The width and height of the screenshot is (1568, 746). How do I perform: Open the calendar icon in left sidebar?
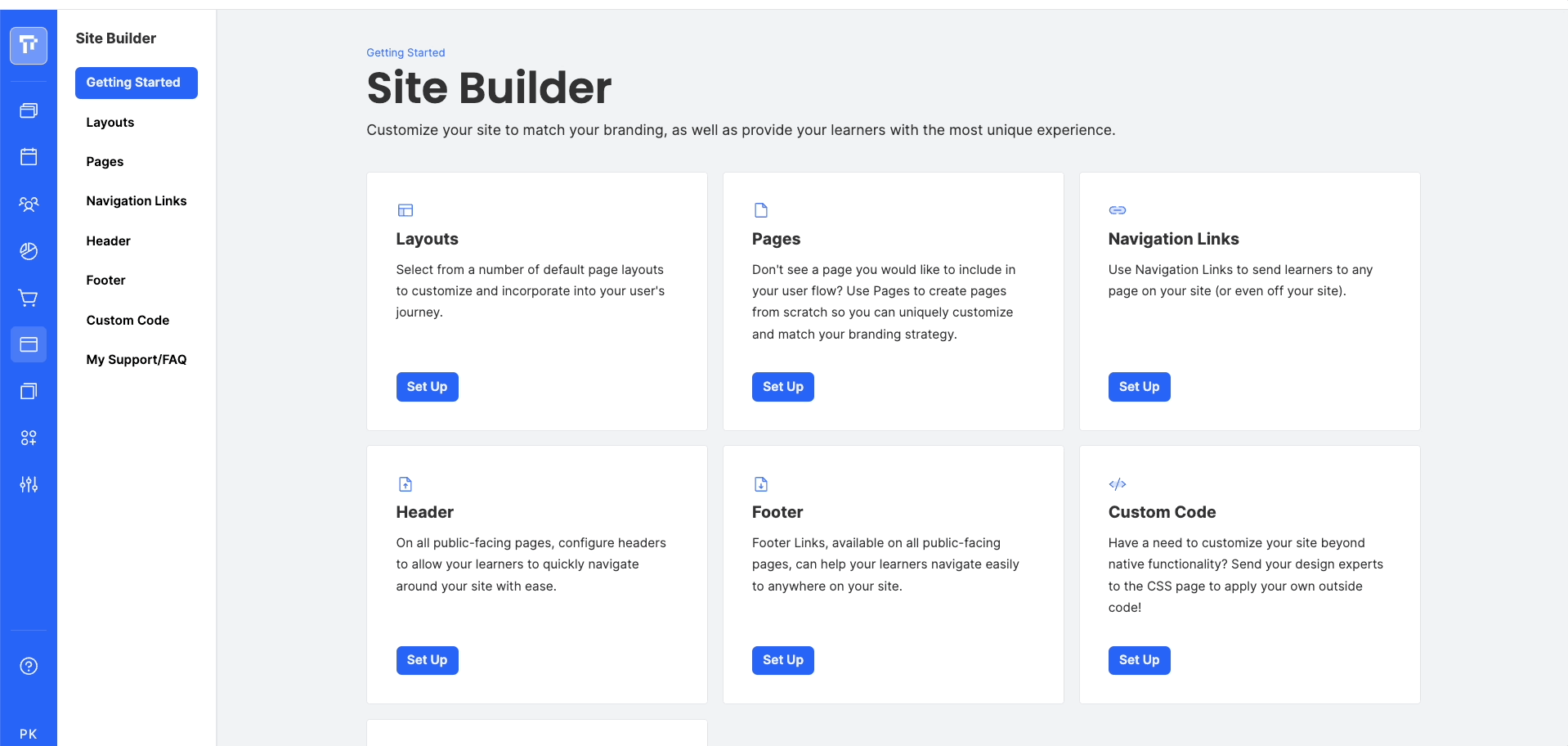(29, 157)
